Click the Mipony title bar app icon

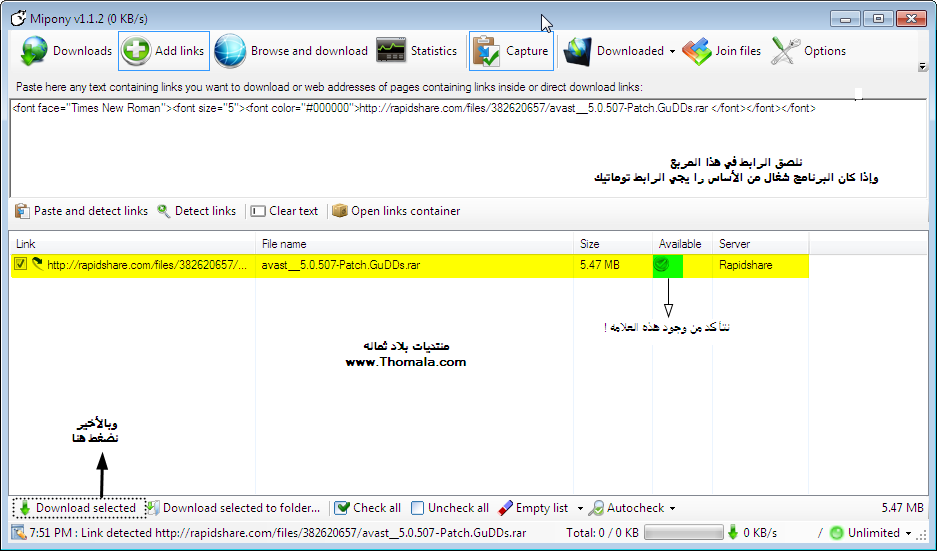point(19,19)
